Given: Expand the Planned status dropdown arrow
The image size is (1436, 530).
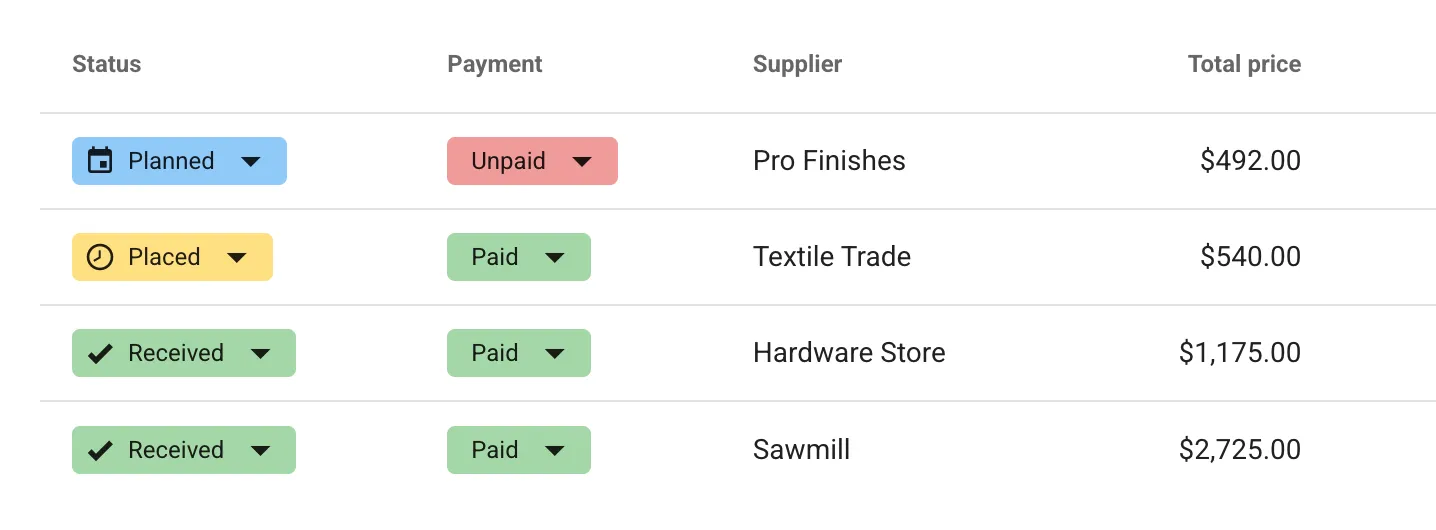Looking at the screenshot, I should pyautogui.click(x=251, y=161).
